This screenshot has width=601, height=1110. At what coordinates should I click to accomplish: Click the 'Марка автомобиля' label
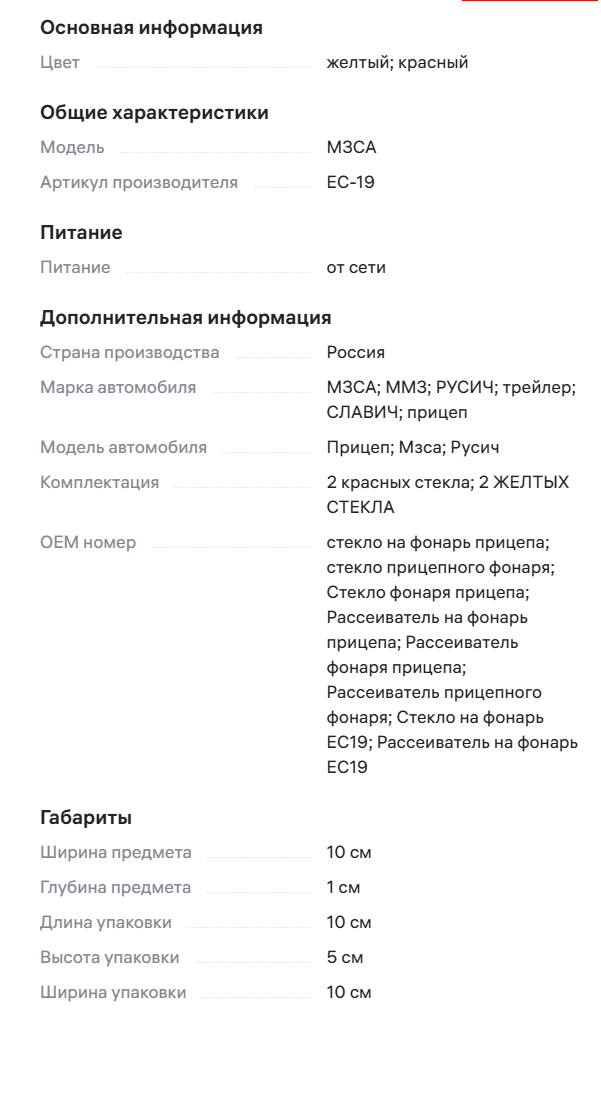(118, 387)
